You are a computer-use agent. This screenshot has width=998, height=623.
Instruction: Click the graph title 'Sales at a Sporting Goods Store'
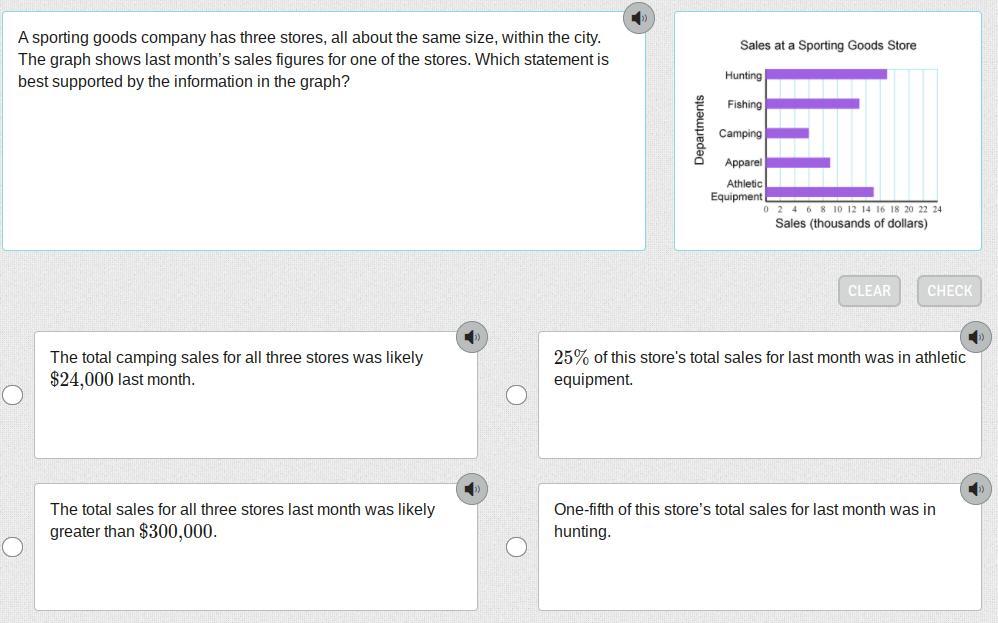tap(827, 45)
